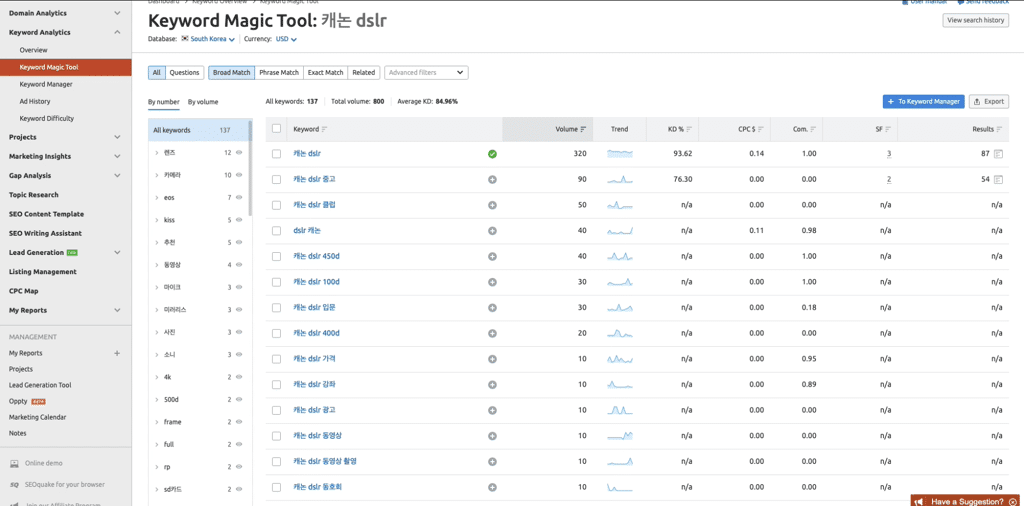Open SERP results icon for 54 results
1024x506 pixels.
tap(998, 180)
